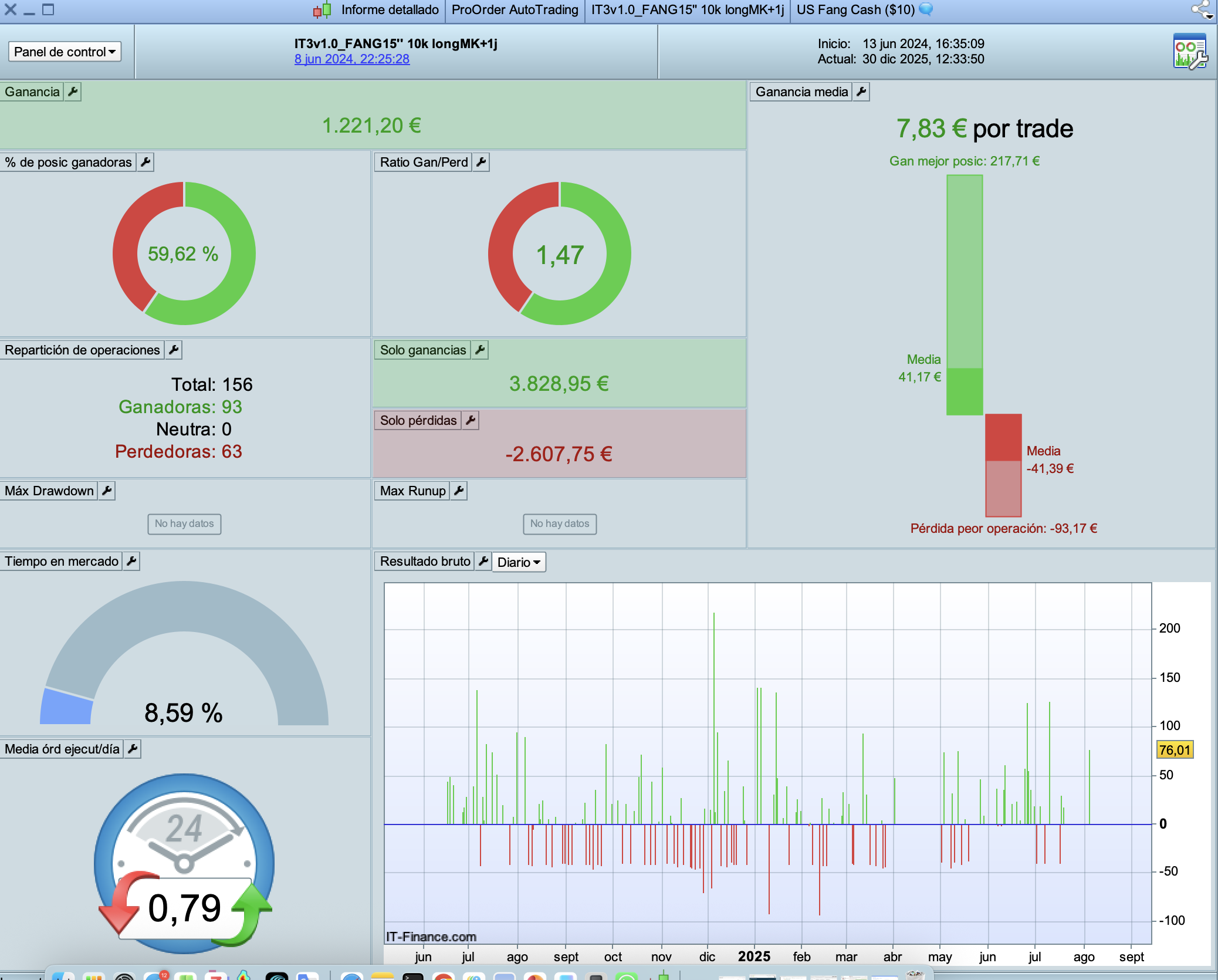Open the Diario period dropdown
Image resolution: width=1218 pixels, height=980 pixels.
(x=519, y=562)
